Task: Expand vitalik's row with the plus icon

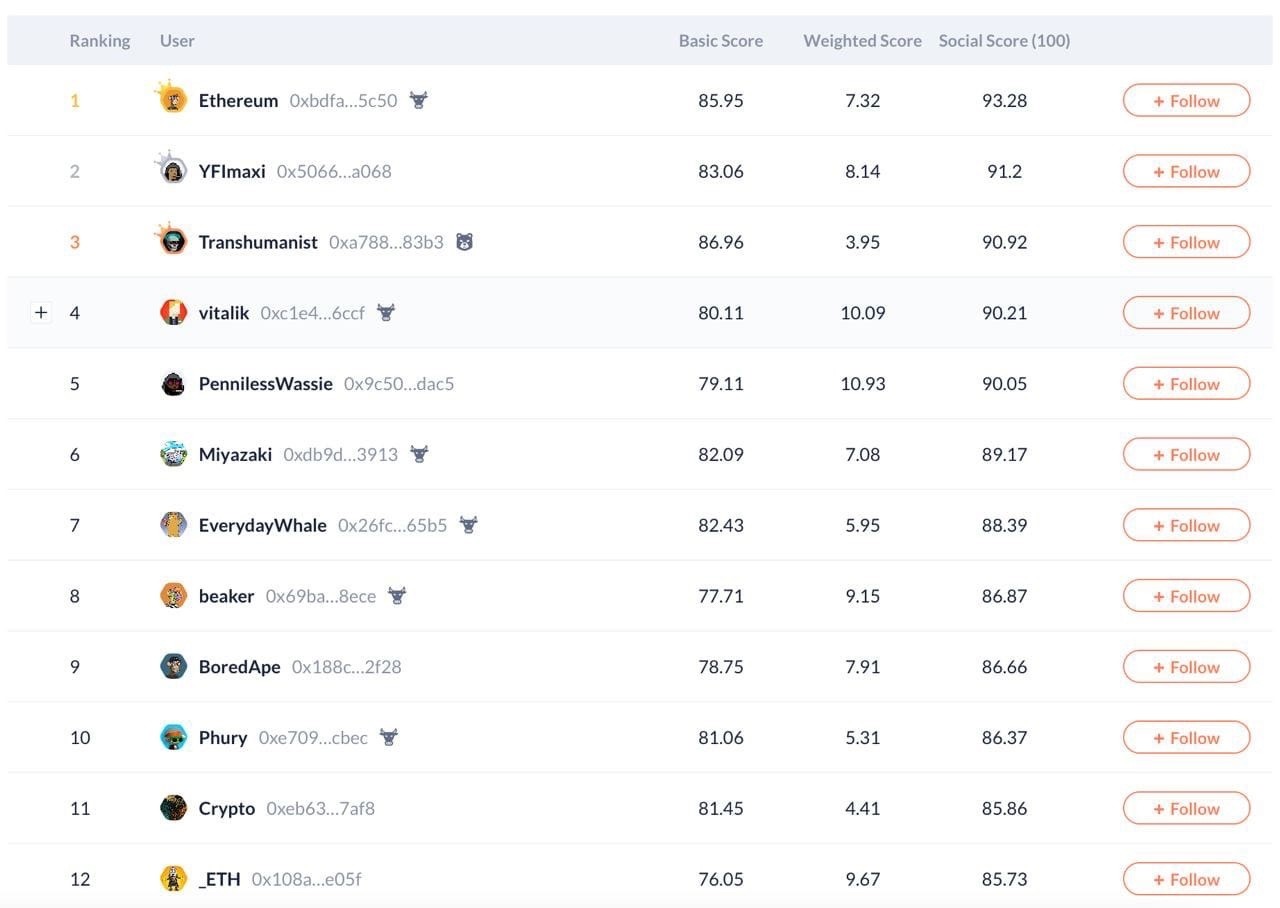Action: point(41,313)
